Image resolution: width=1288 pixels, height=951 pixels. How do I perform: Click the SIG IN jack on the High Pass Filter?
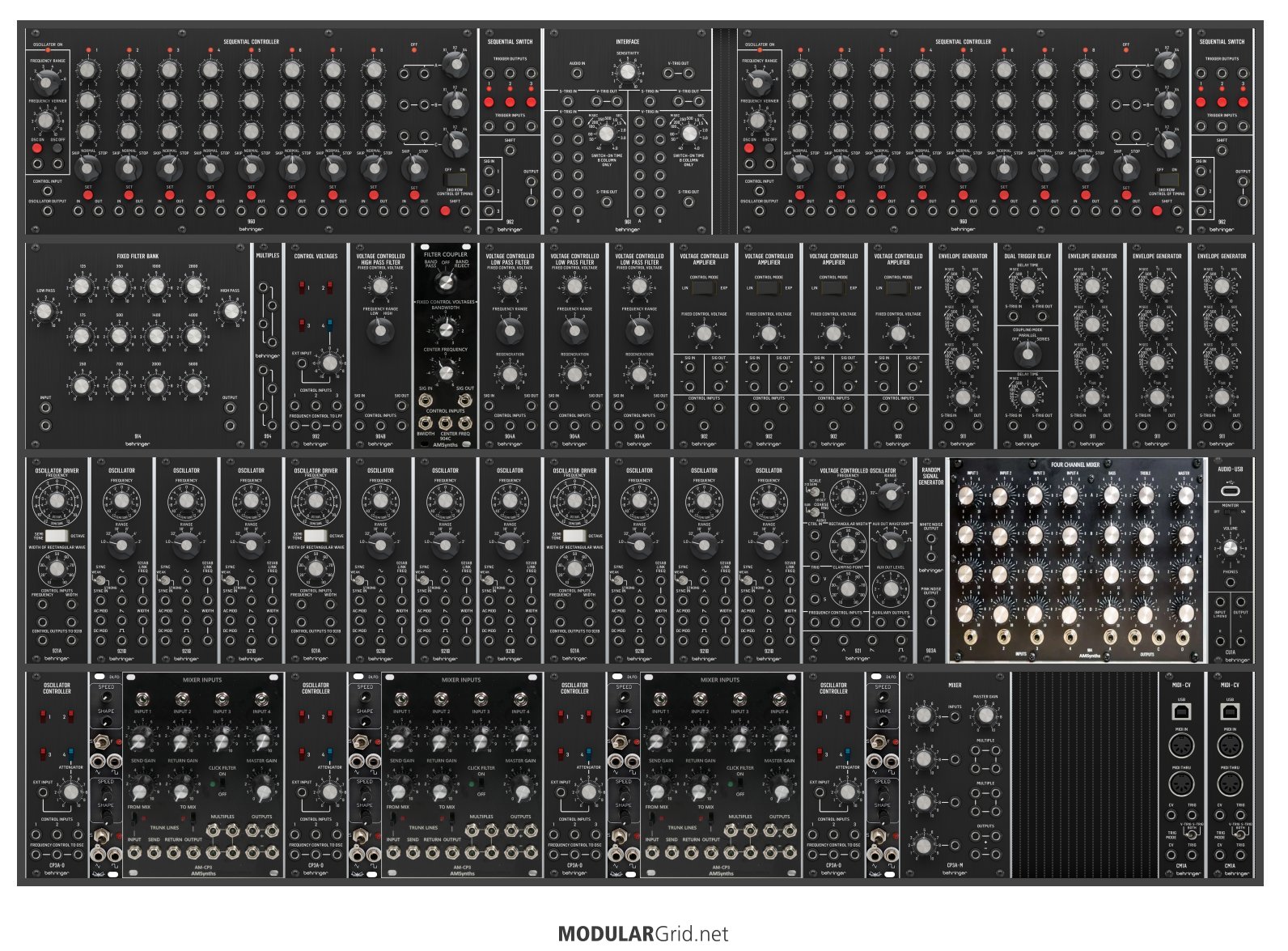[x=360, y=406]
